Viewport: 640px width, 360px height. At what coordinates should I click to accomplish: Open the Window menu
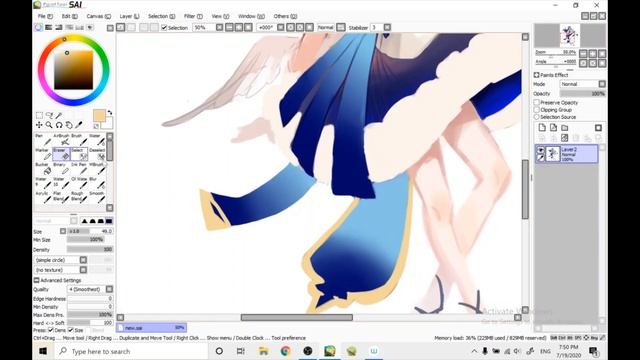251,16
